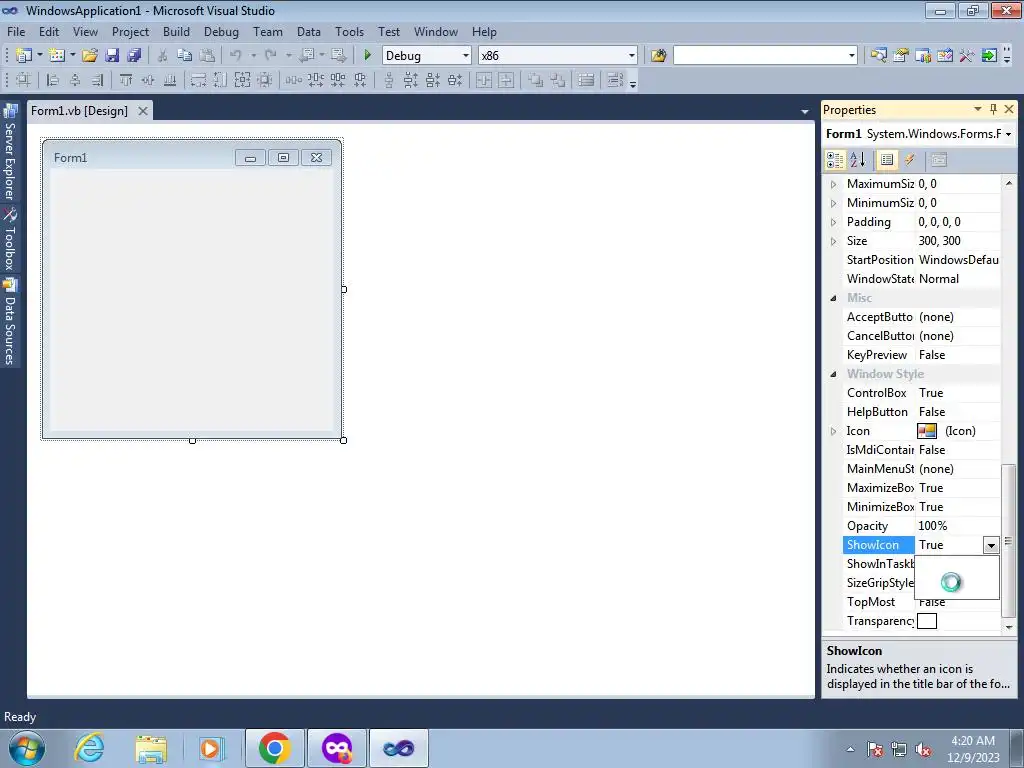The width and height of the screenshot is (1024, 768).
Task: Click the Copy icon in the toolbar
Action: coord(185,56)
